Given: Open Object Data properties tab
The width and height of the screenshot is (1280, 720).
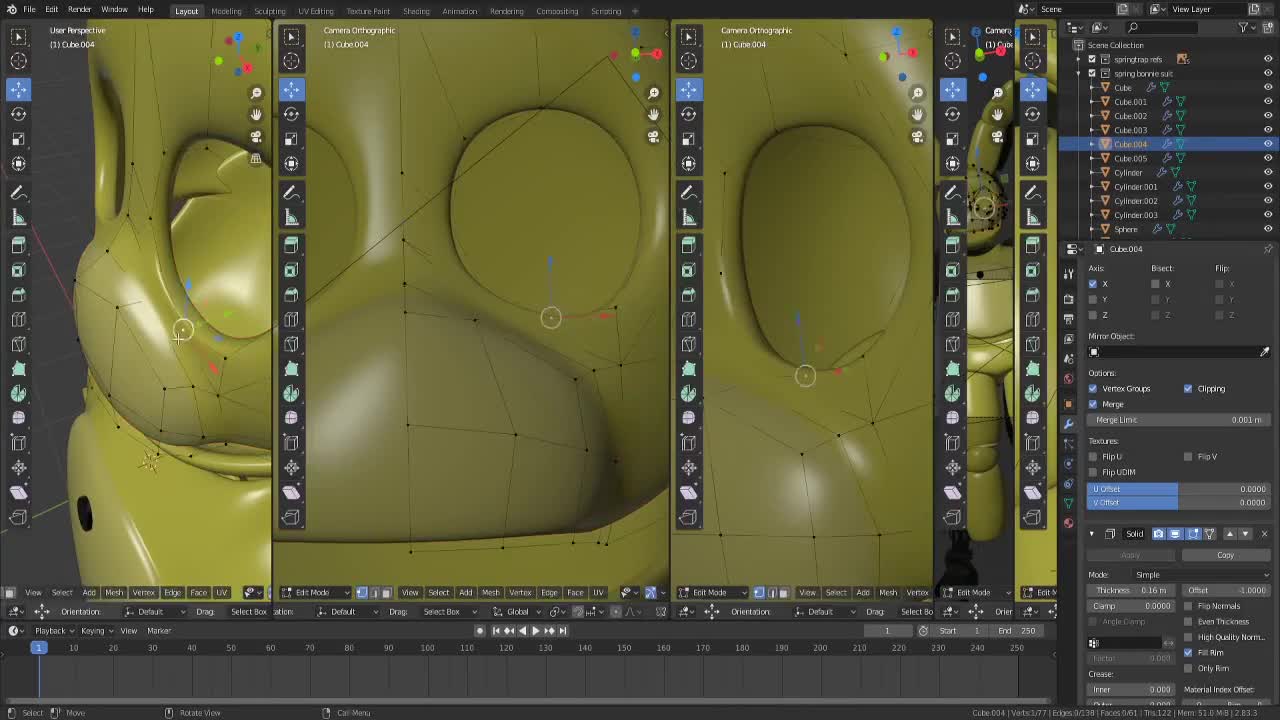Looking at the screenshot, I should pyautogui.click(x=1068, y=503).
